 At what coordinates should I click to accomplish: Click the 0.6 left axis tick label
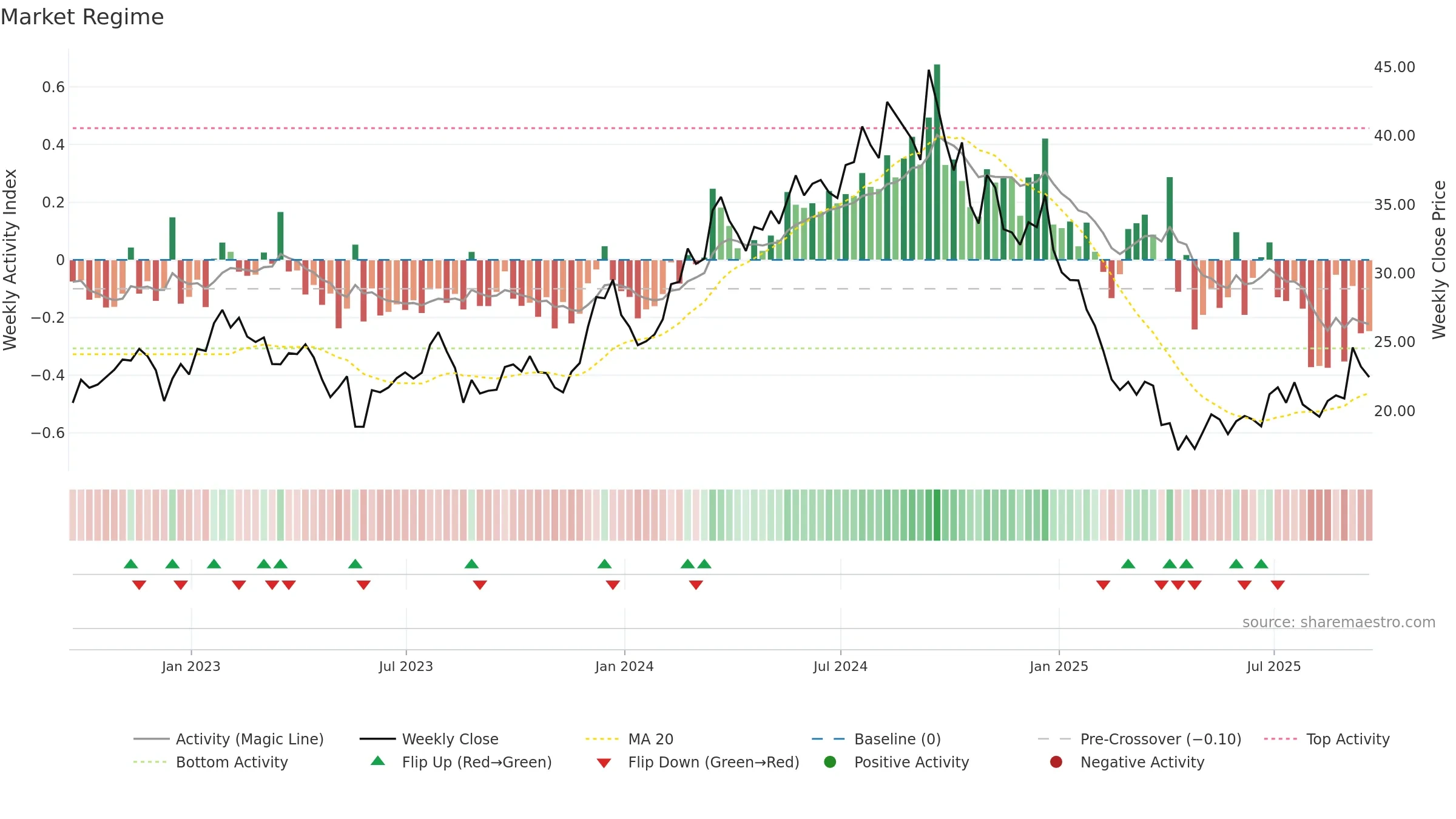[x=53, y=87]
